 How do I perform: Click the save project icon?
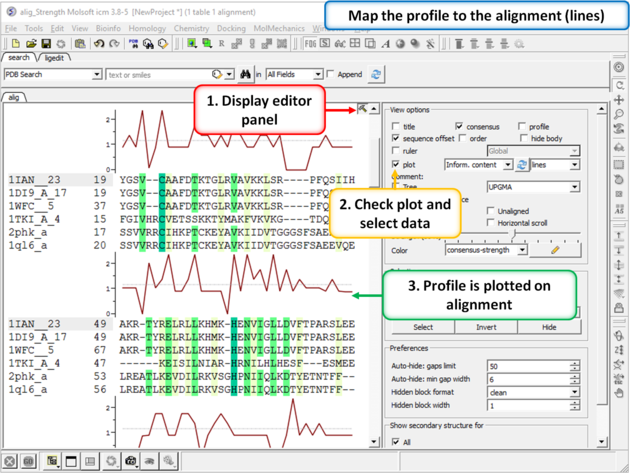tap(46, 44)
